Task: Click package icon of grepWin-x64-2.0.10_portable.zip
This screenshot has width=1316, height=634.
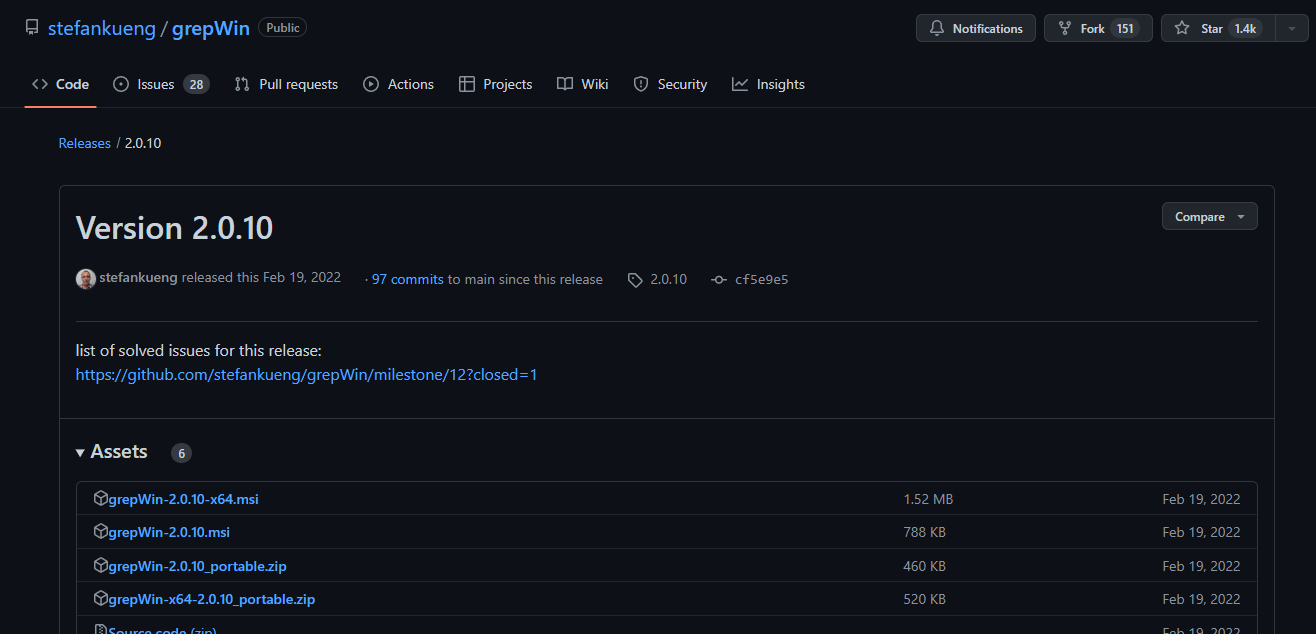Action: click(x=100, y=598)
